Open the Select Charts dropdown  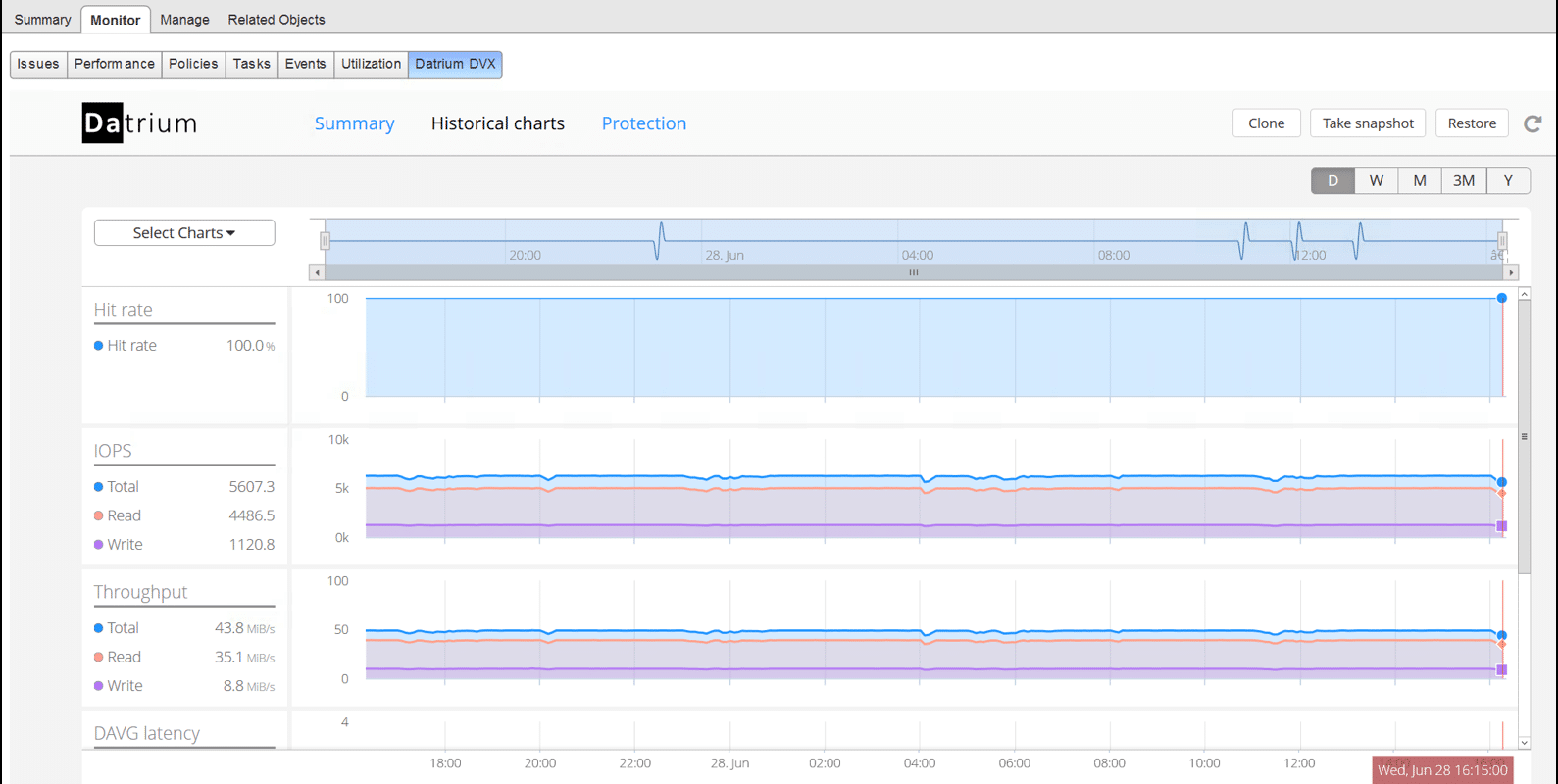(184, 232)
